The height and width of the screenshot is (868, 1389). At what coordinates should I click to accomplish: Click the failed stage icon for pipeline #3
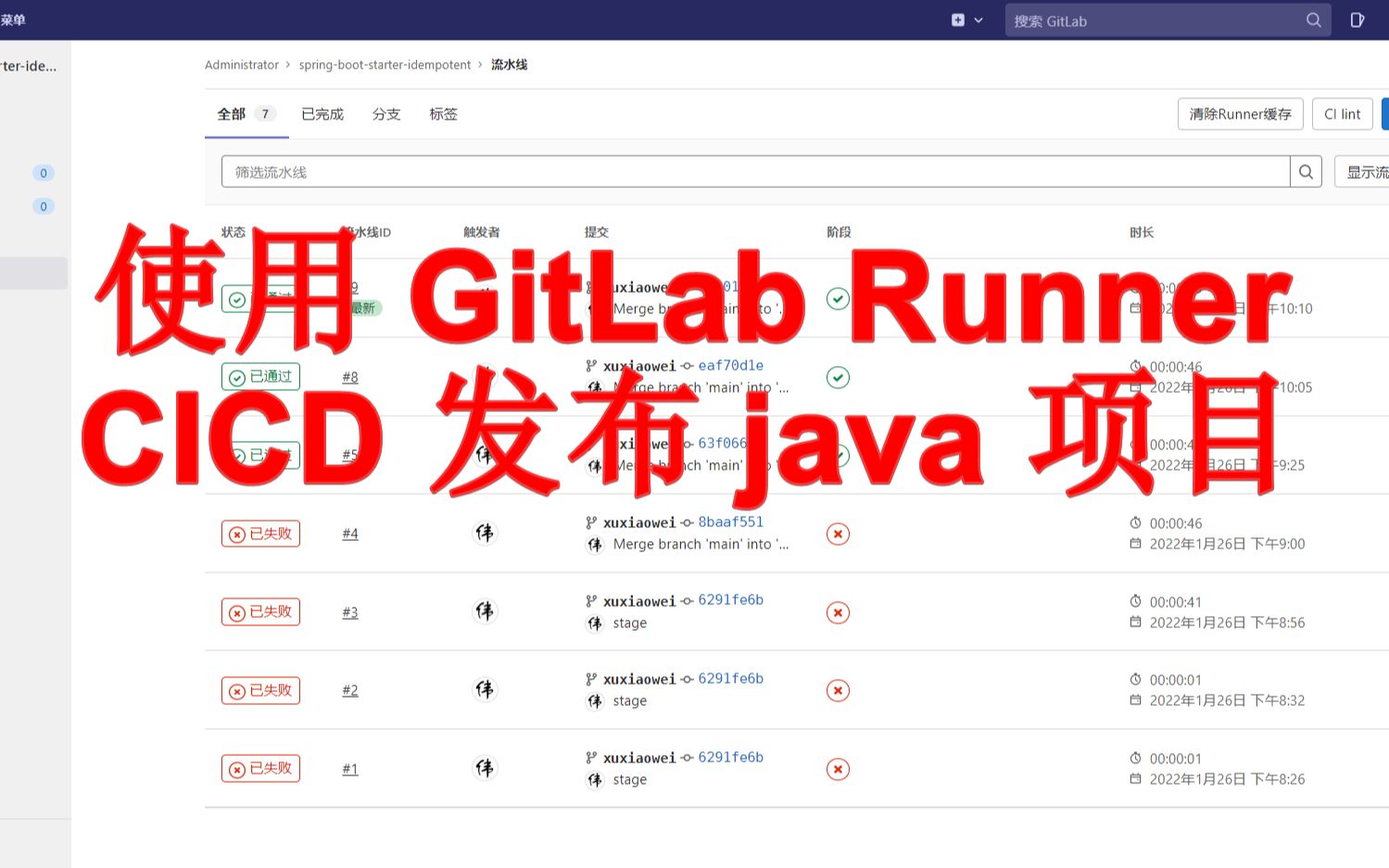[838, 612]
